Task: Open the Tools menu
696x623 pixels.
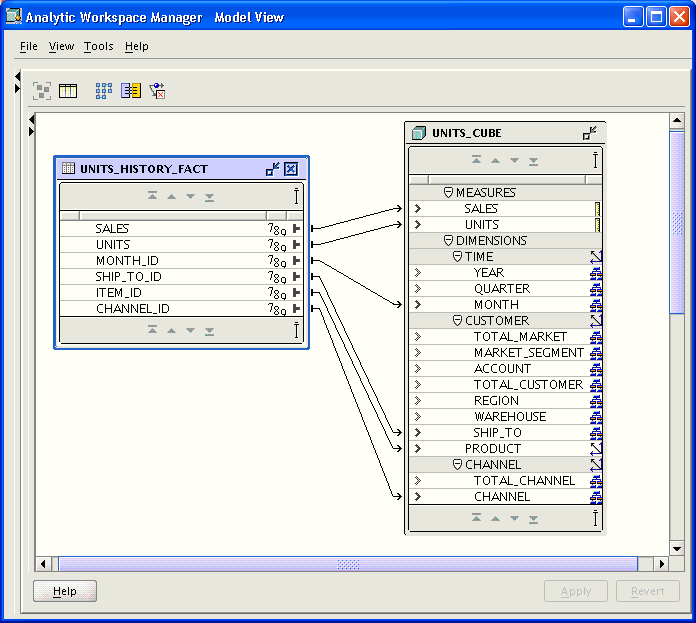Action: [x=99, y=46]
